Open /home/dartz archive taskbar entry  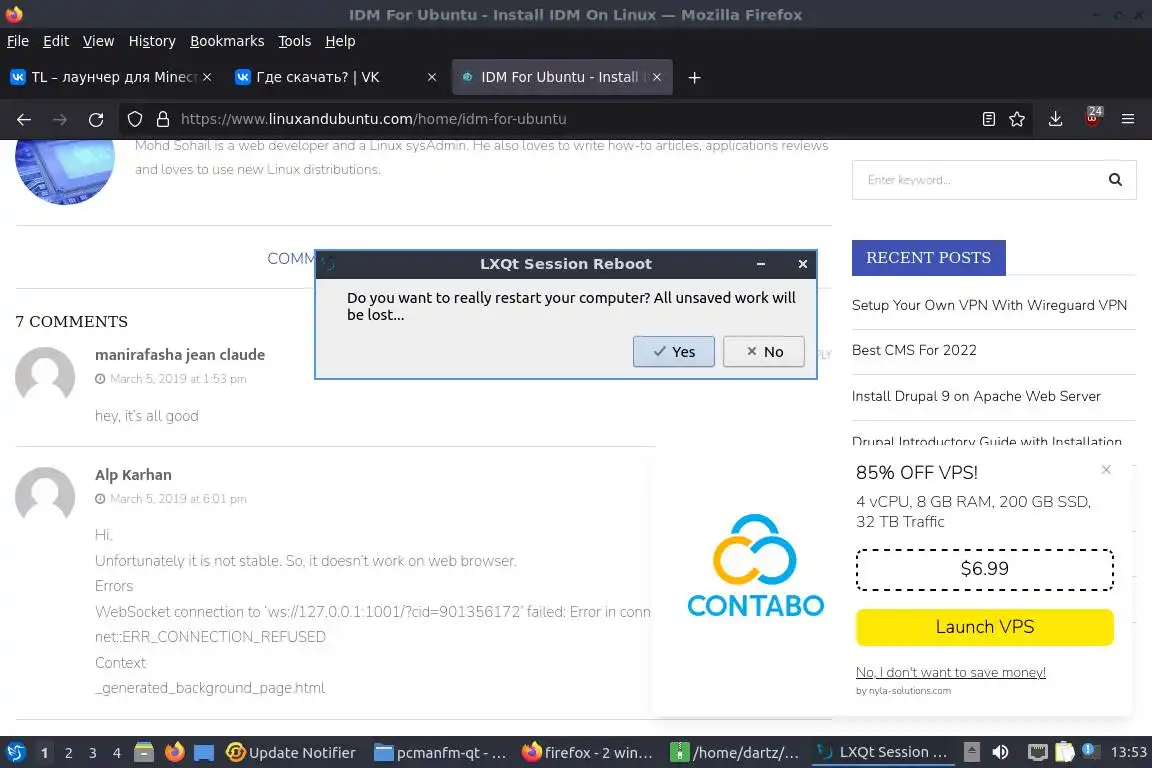pos(736,752)
